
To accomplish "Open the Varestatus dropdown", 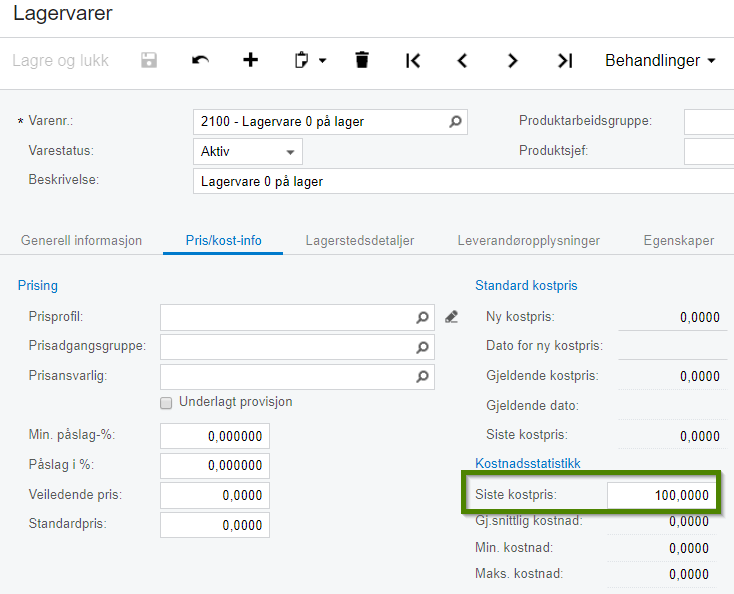I will [x=291, y=152].
